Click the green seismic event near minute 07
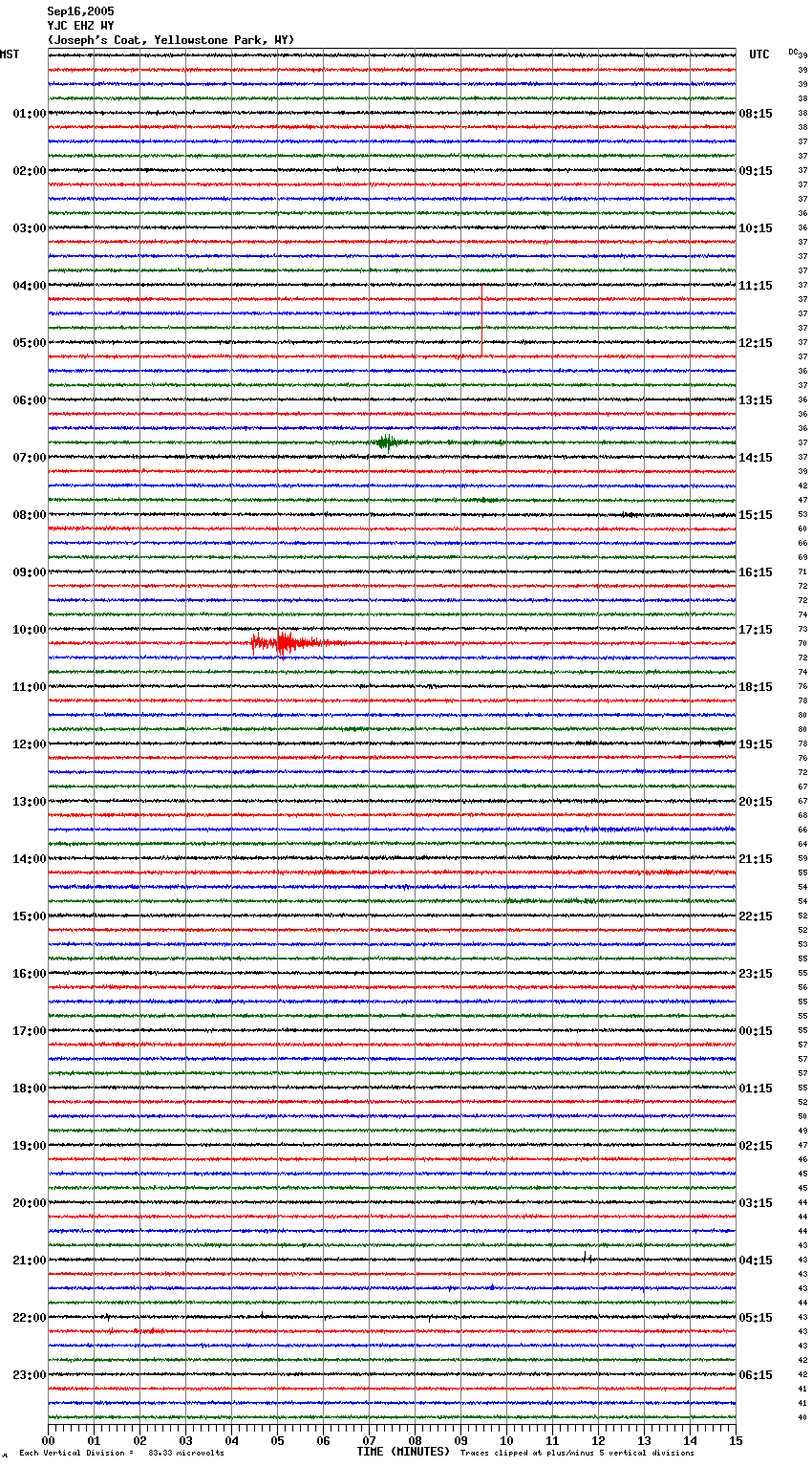 pyautogui.click(x=387, y=442)
